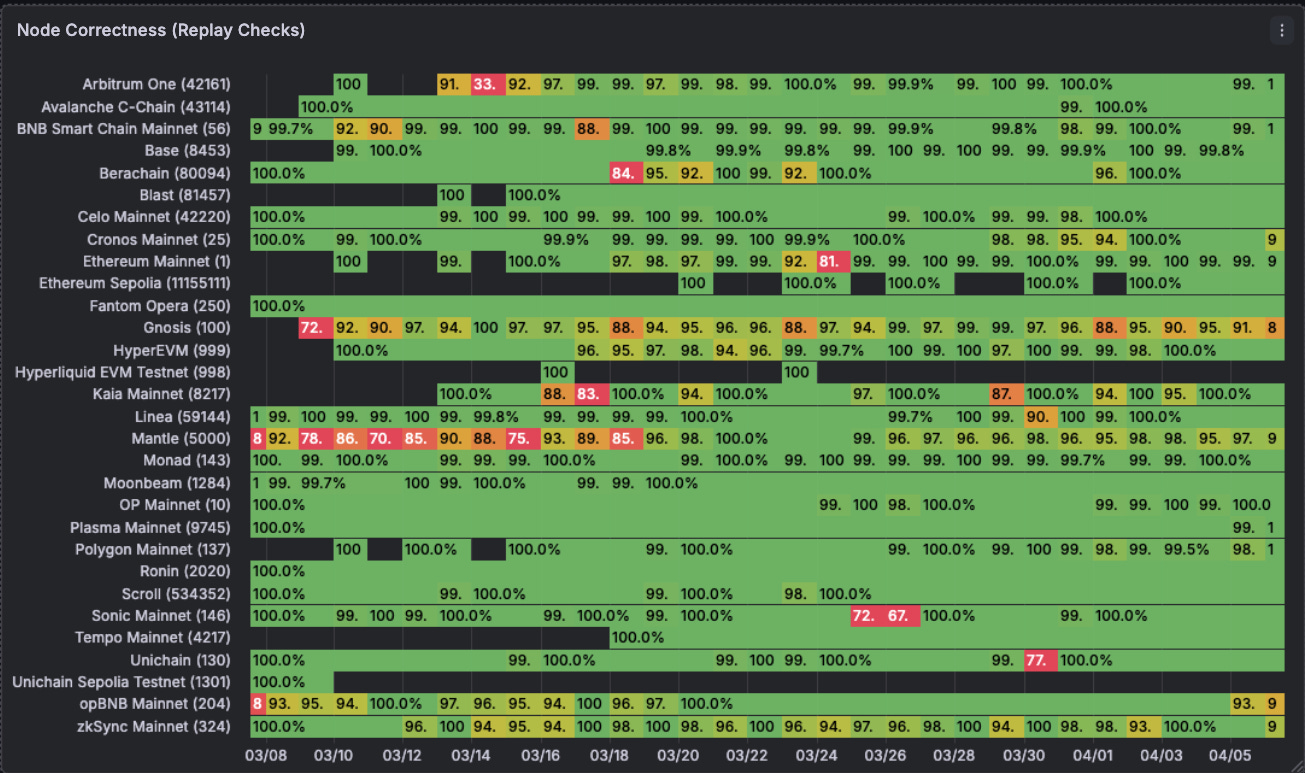The image size is (1305, 773).
Task: Select the 87. cell in Kaia Mainnet row
Action: 1006,394
